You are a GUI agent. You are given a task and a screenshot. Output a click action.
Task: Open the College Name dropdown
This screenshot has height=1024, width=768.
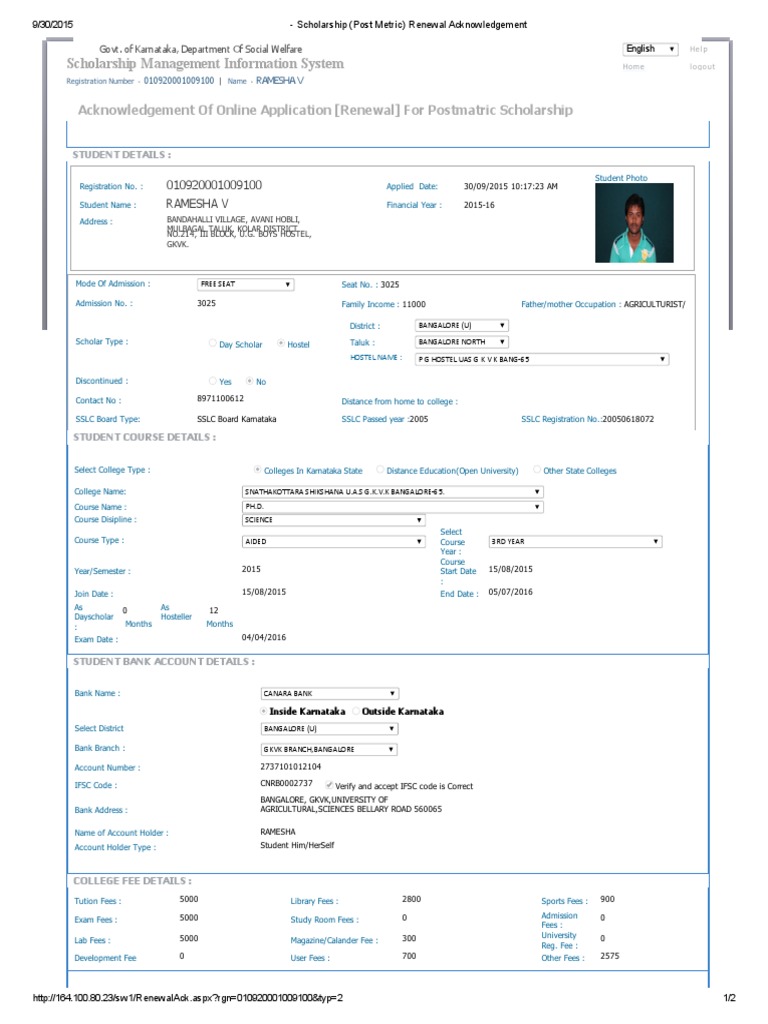[x=392, y=492]
